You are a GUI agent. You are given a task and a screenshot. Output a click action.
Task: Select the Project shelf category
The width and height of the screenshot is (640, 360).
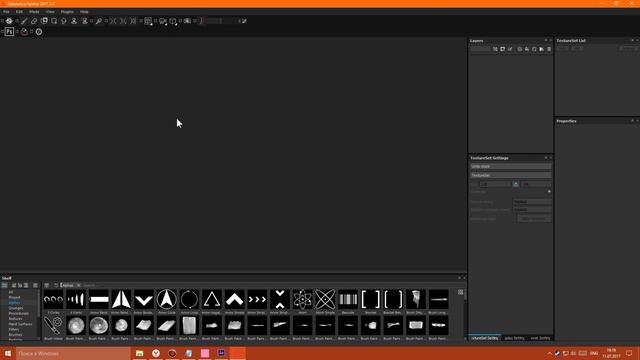pos(14,298)
